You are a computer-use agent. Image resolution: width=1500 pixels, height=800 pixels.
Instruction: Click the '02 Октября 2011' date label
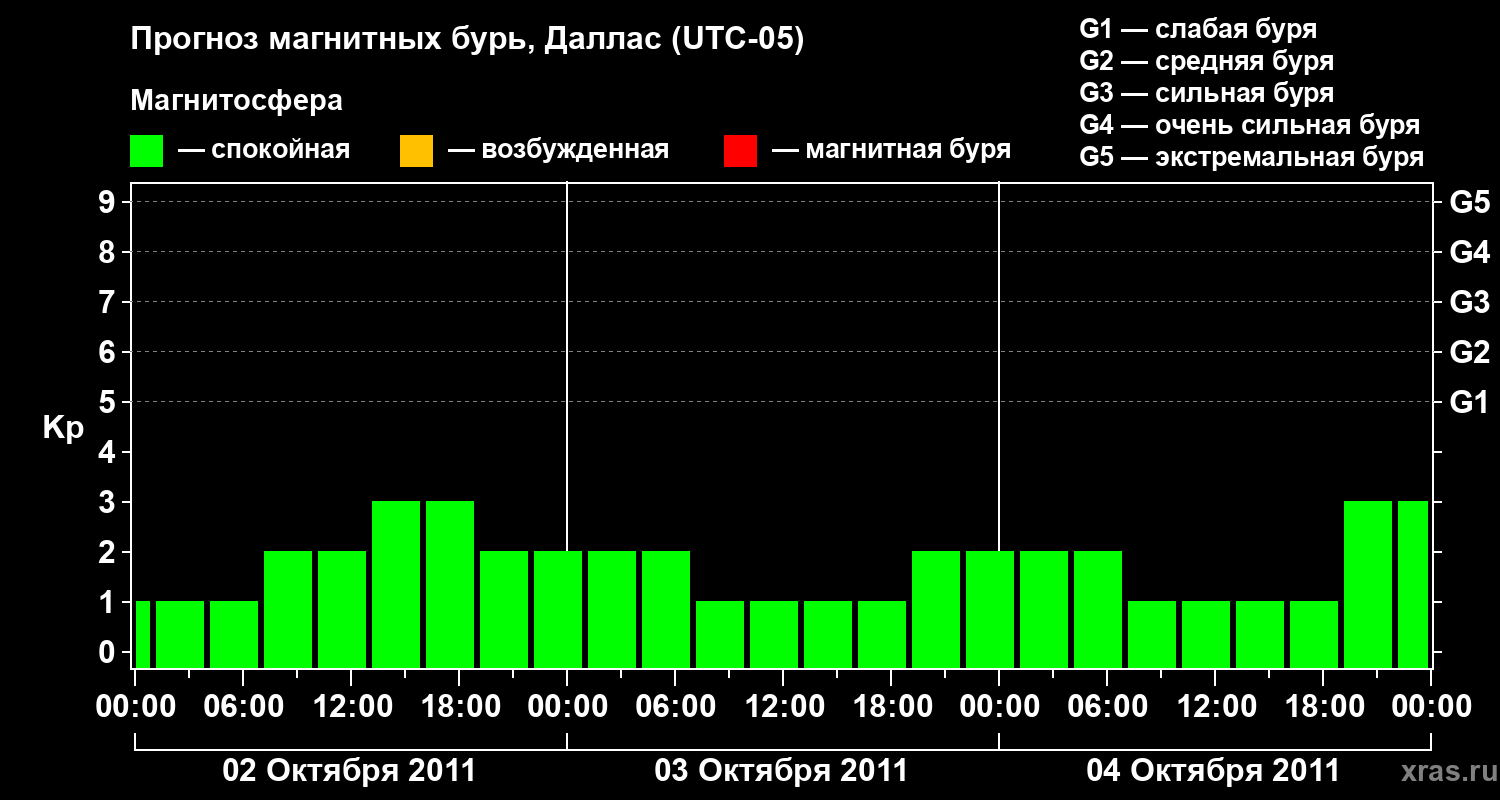[x=349, y=771]
